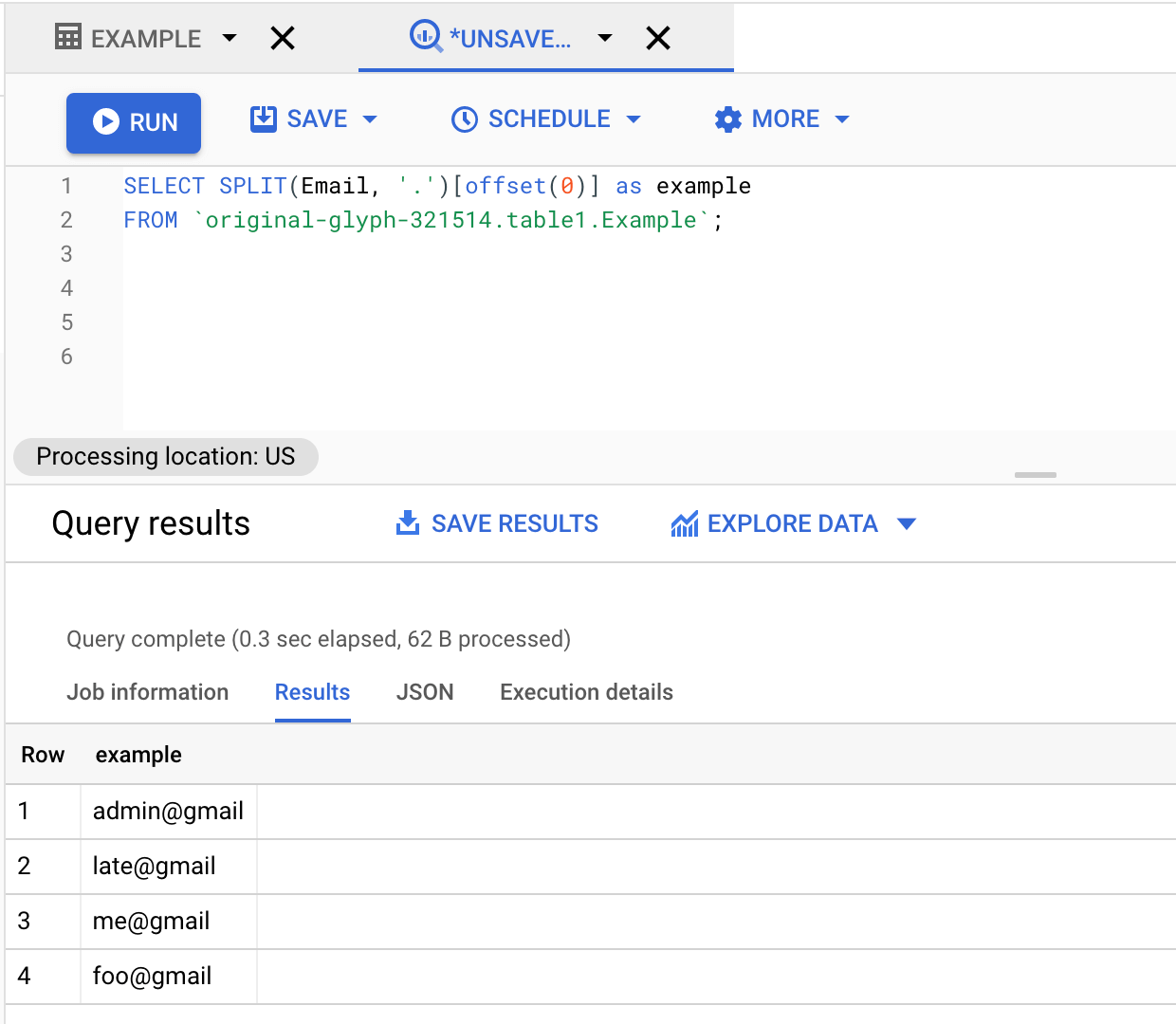Expand the EXPLORE DATA dropdown arrow
Viewport: 1176px width, 1024px height.
coord(907,523)
